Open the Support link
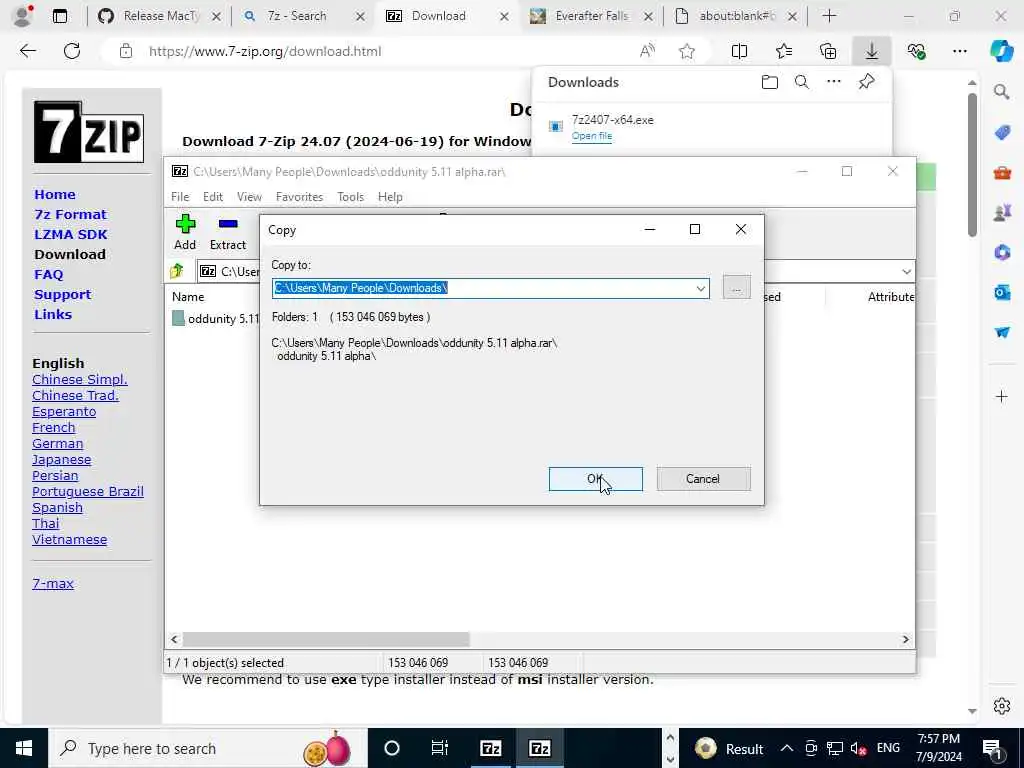1024x768 pixels. click(x=63, y=295)
